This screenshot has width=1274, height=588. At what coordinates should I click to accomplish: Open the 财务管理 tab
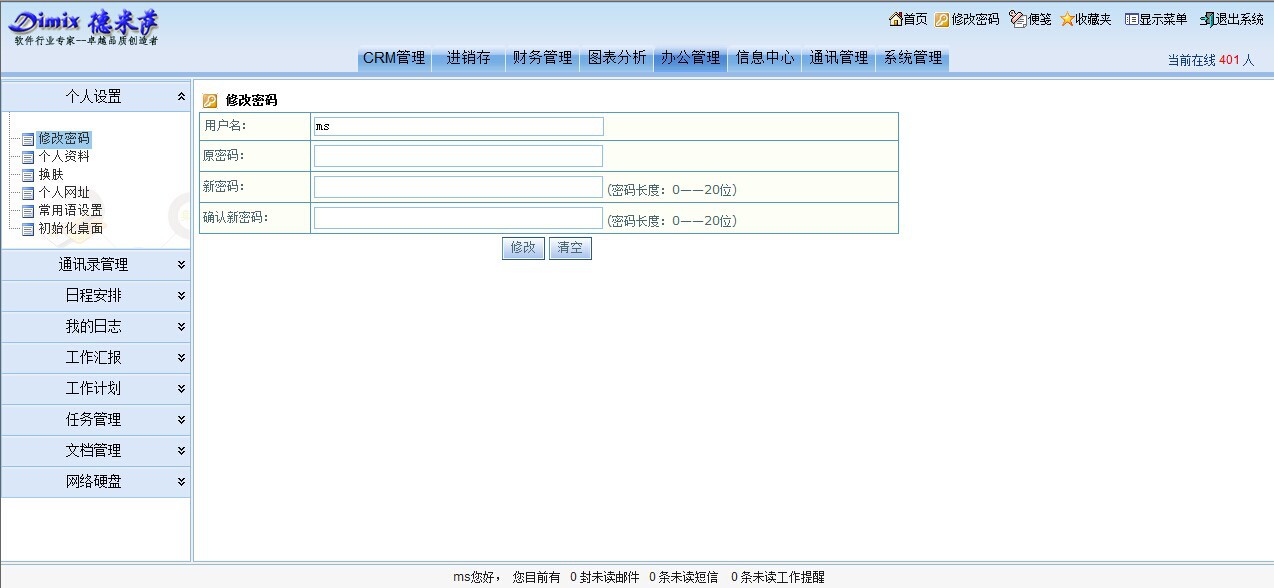(542, 58)
